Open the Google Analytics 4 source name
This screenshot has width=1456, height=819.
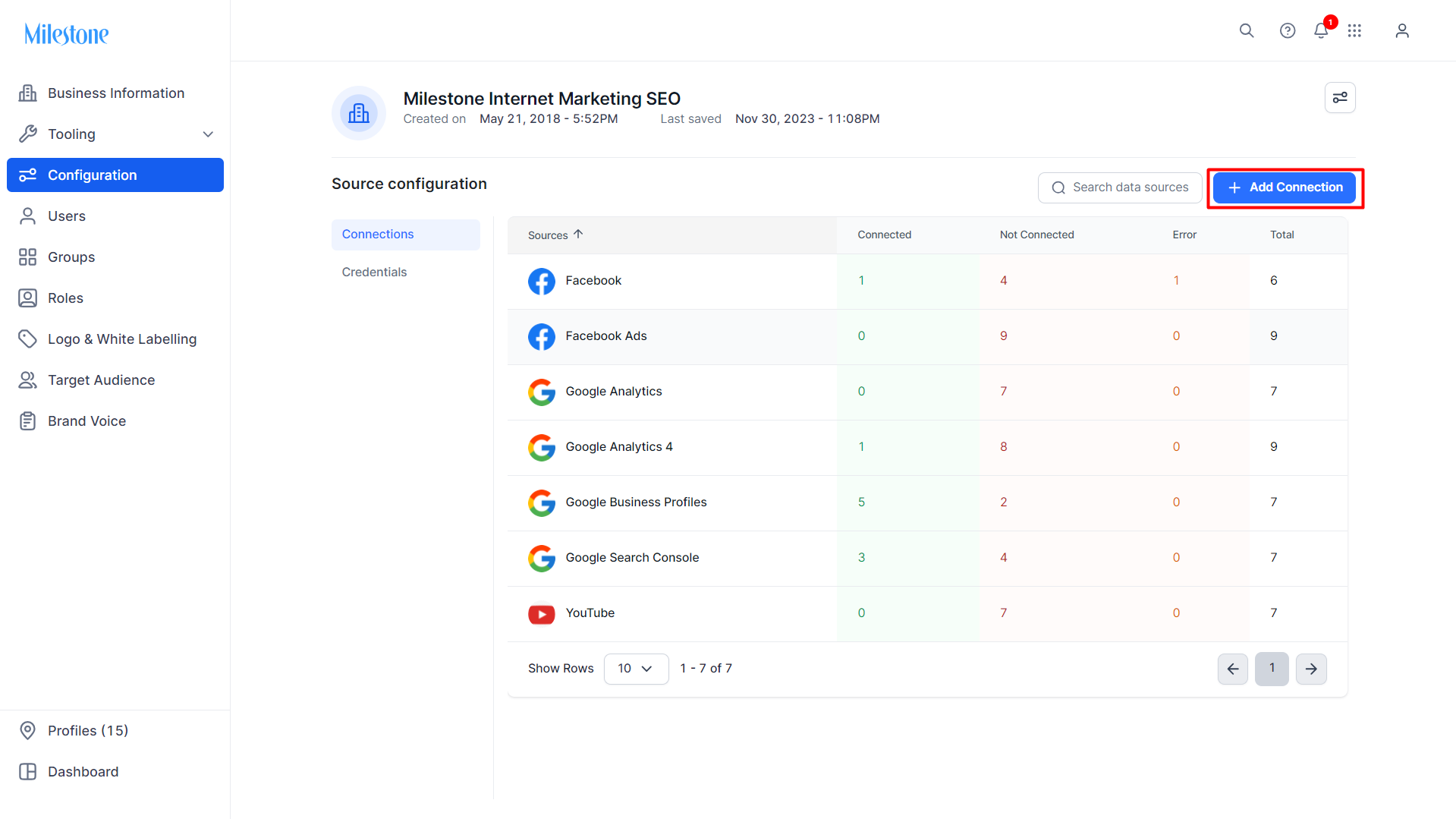pos(619,447)
